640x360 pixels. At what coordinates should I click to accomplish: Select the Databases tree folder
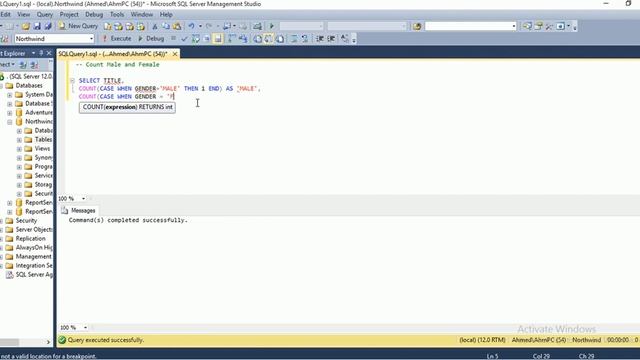click(x=29, y=86)
